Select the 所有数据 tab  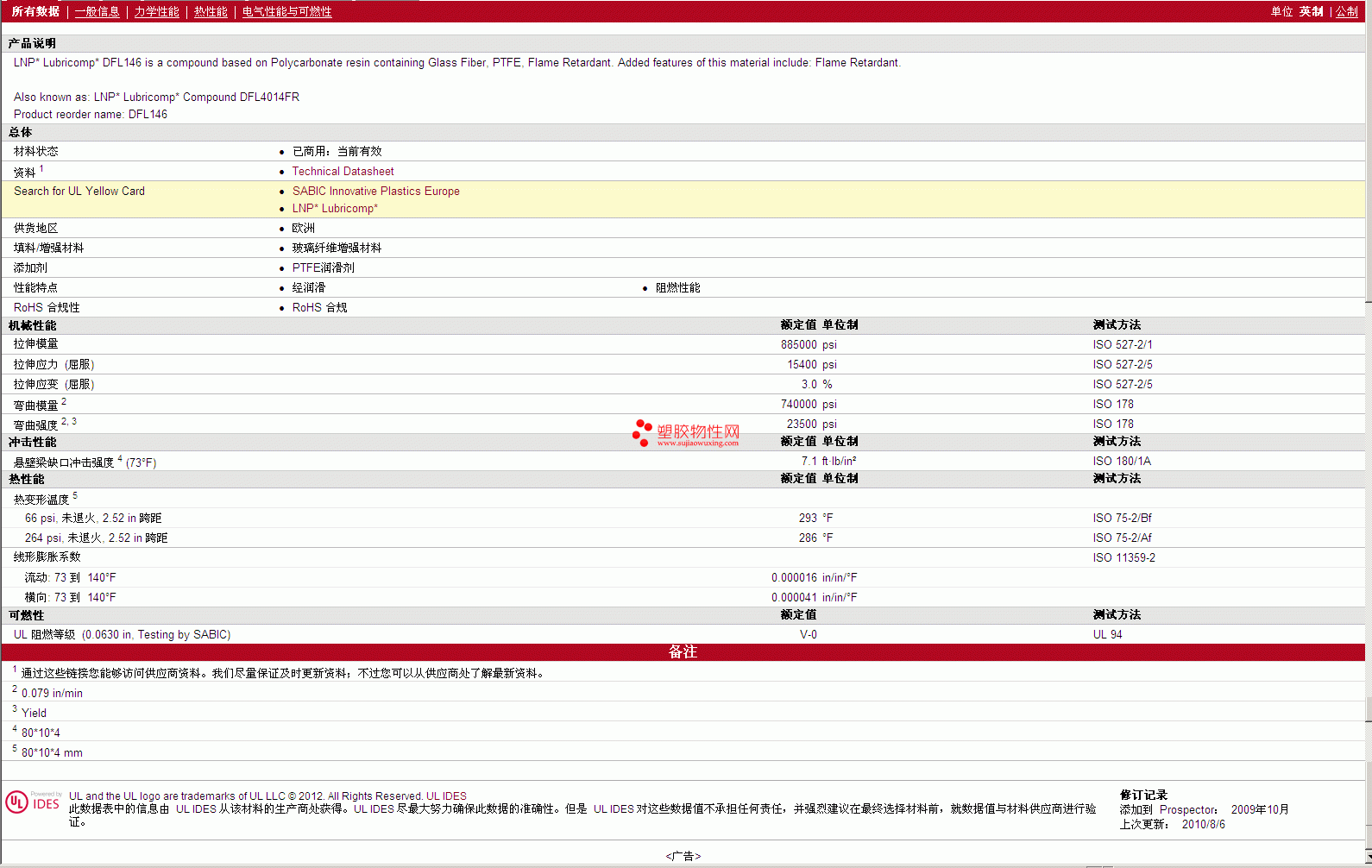[x=35, y=11]
